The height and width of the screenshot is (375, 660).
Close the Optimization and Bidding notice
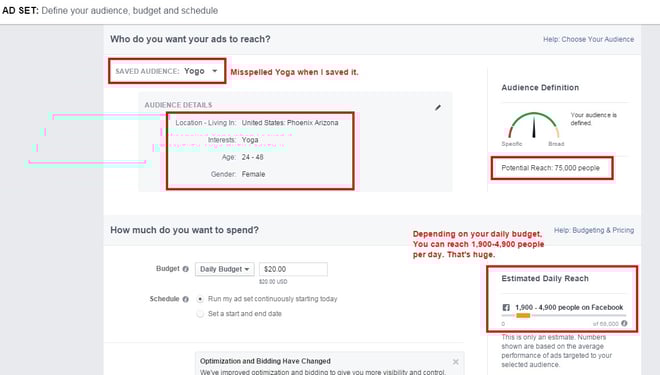pos(455,362)
